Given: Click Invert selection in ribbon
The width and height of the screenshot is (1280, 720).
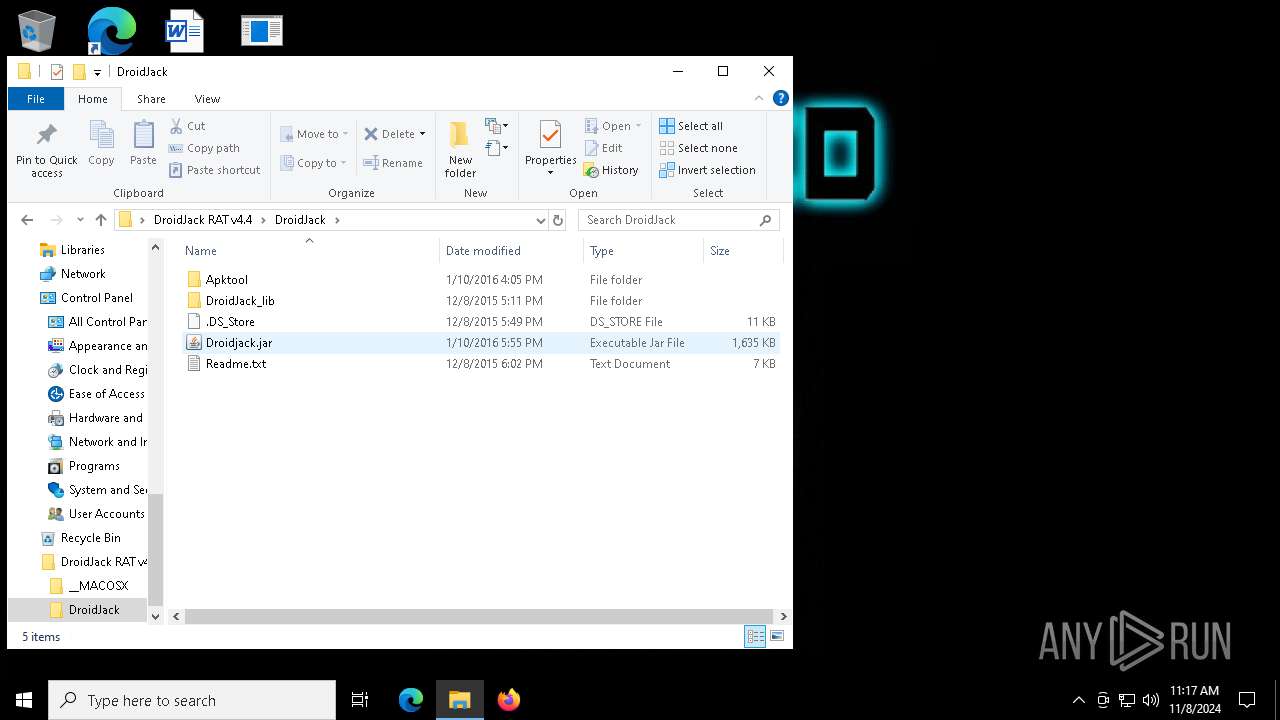Looking at the screenshot, I should pos(707,170).
